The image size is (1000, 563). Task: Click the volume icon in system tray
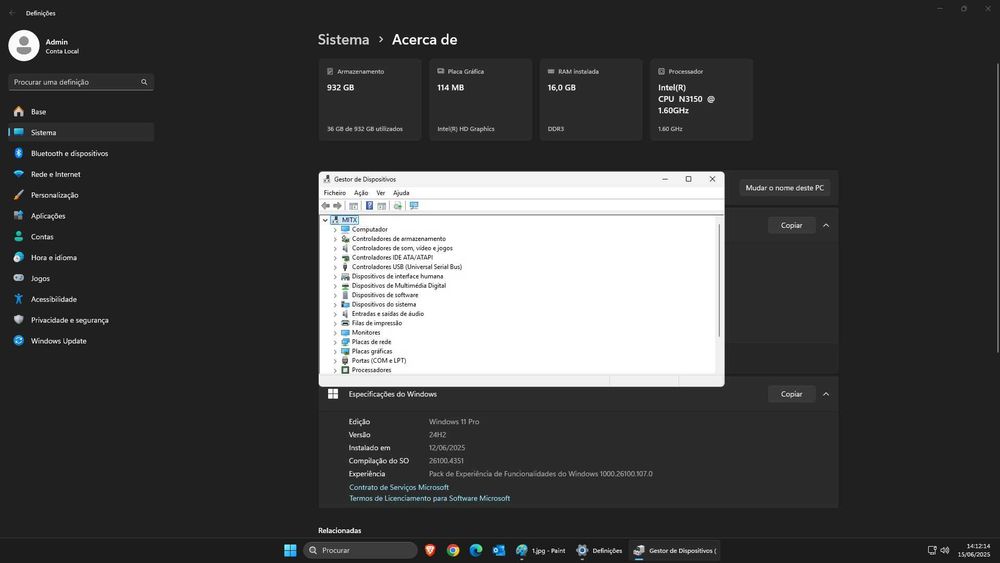(945, 550)
